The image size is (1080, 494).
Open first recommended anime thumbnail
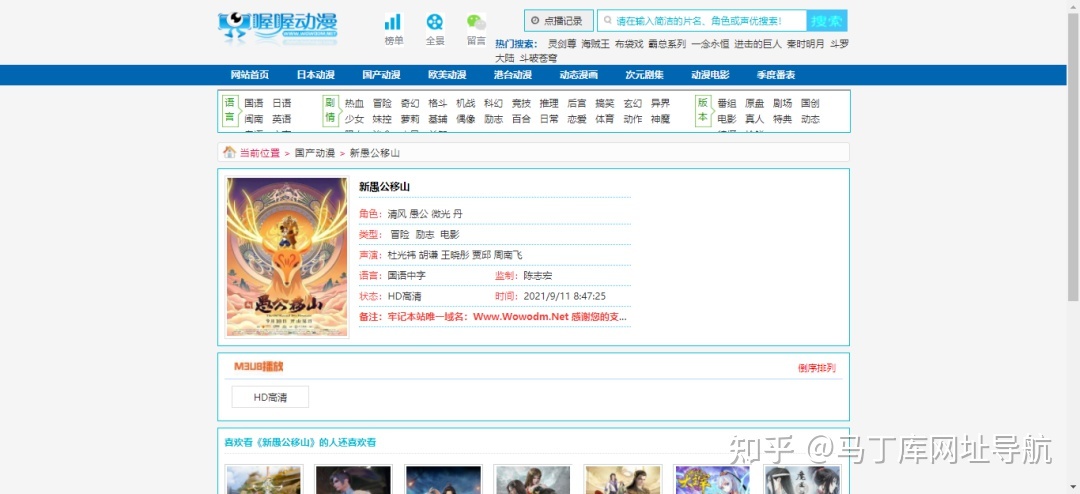pyautogui.click(x=263, y=480)
